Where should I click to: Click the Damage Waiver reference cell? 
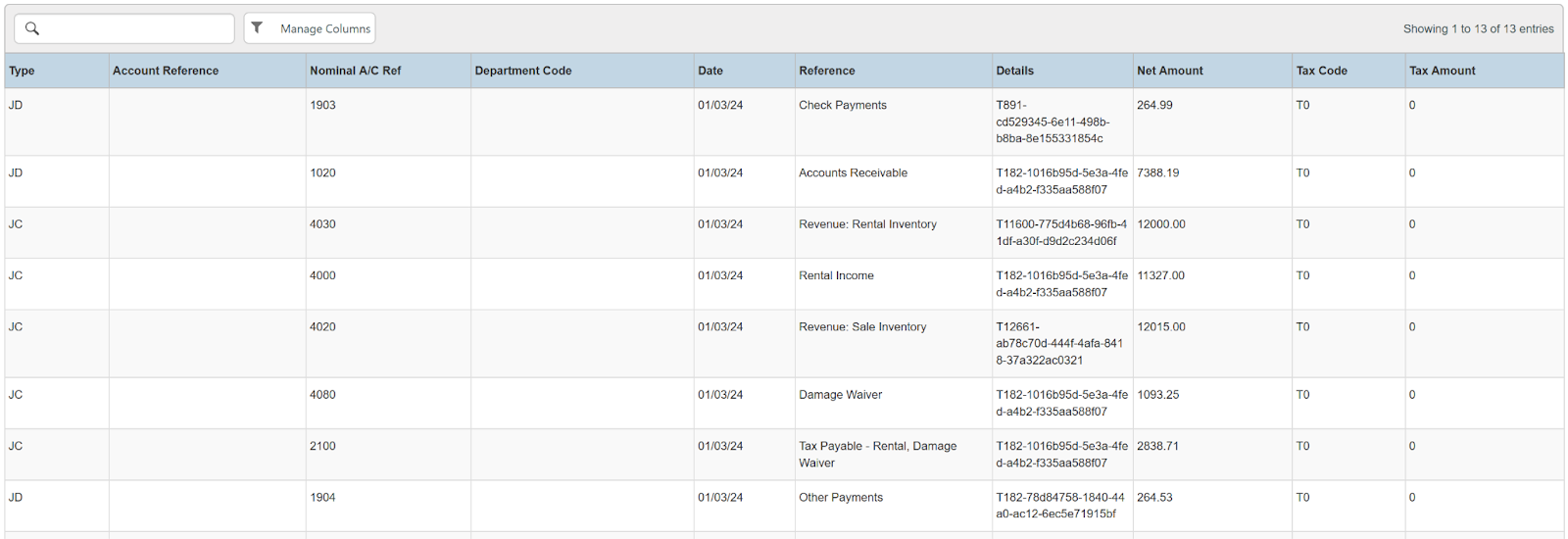[x=840, y=395]
